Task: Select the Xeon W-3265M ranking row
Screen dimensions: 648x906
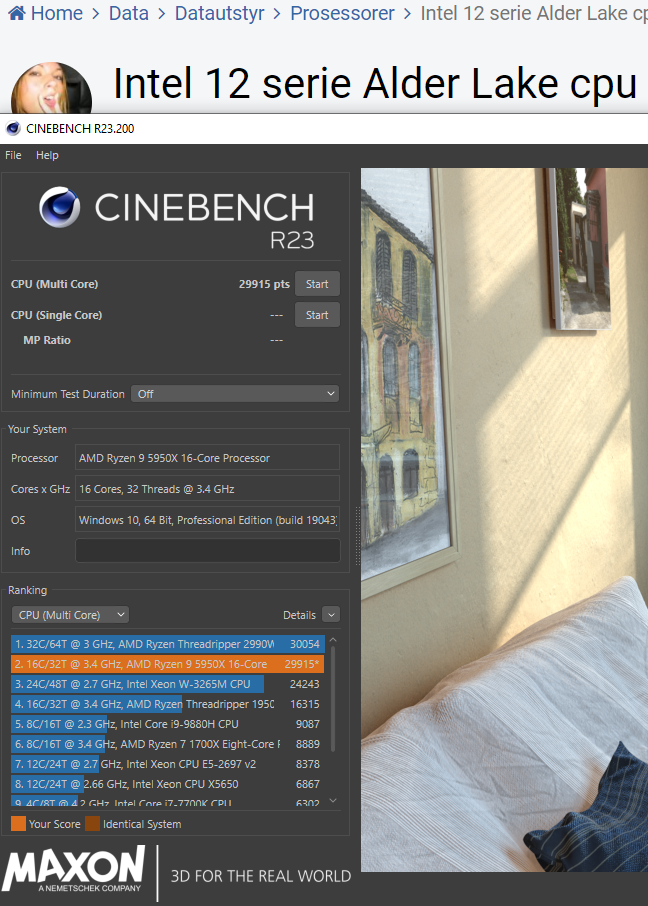Action: (168, 684)
